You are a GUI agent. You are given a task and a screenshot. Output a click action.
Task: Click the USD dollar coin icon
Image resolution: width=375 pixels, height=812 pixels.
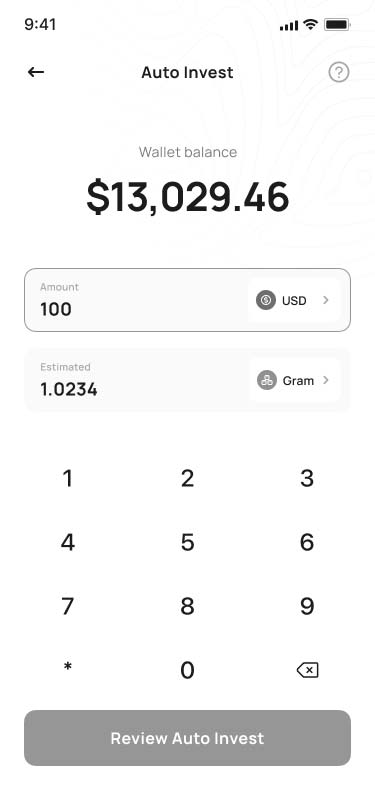click(266, 300)
